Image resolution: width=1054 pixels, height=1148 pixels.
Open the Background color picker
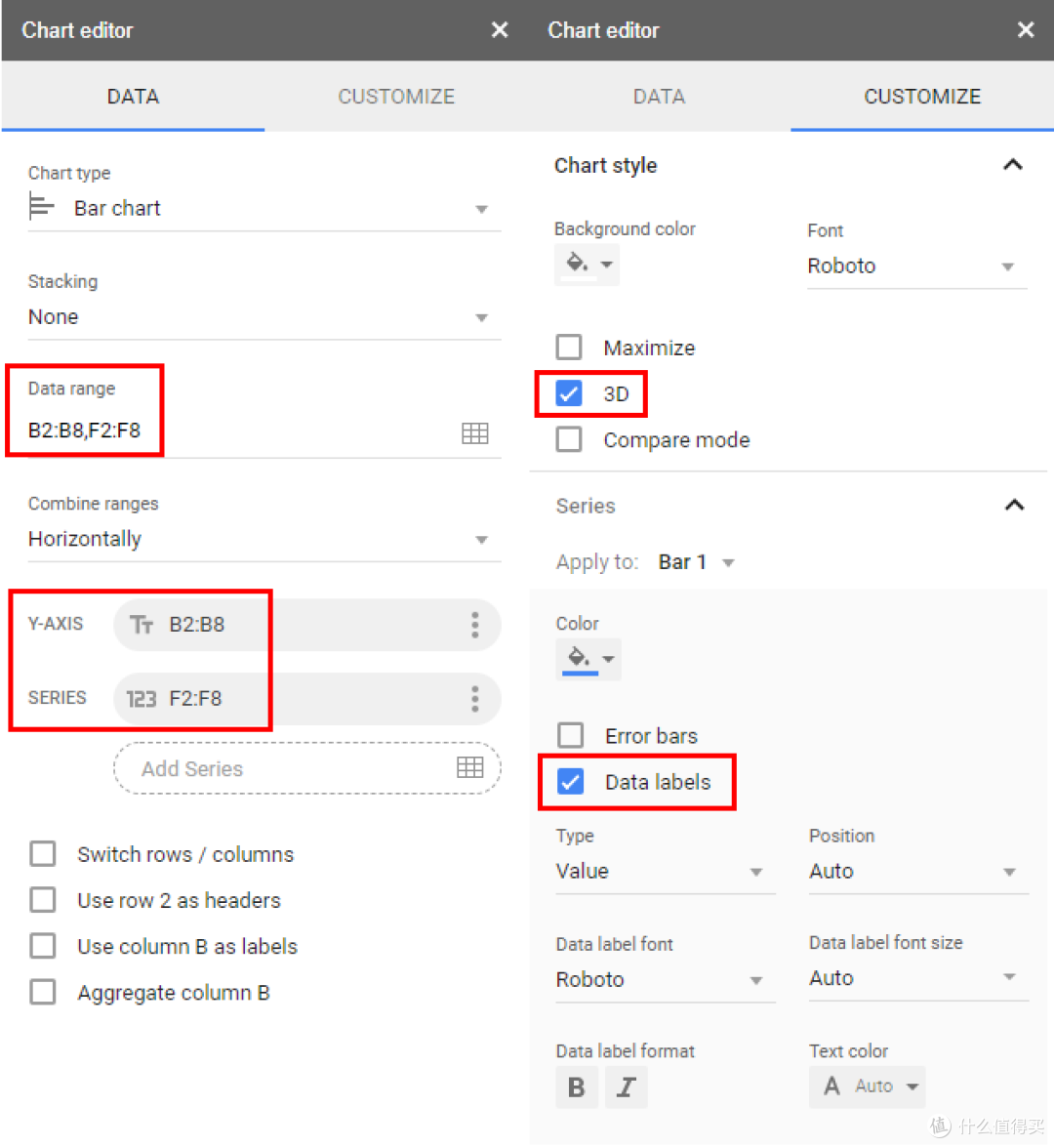pyautogui.click(x=588, y=265)
